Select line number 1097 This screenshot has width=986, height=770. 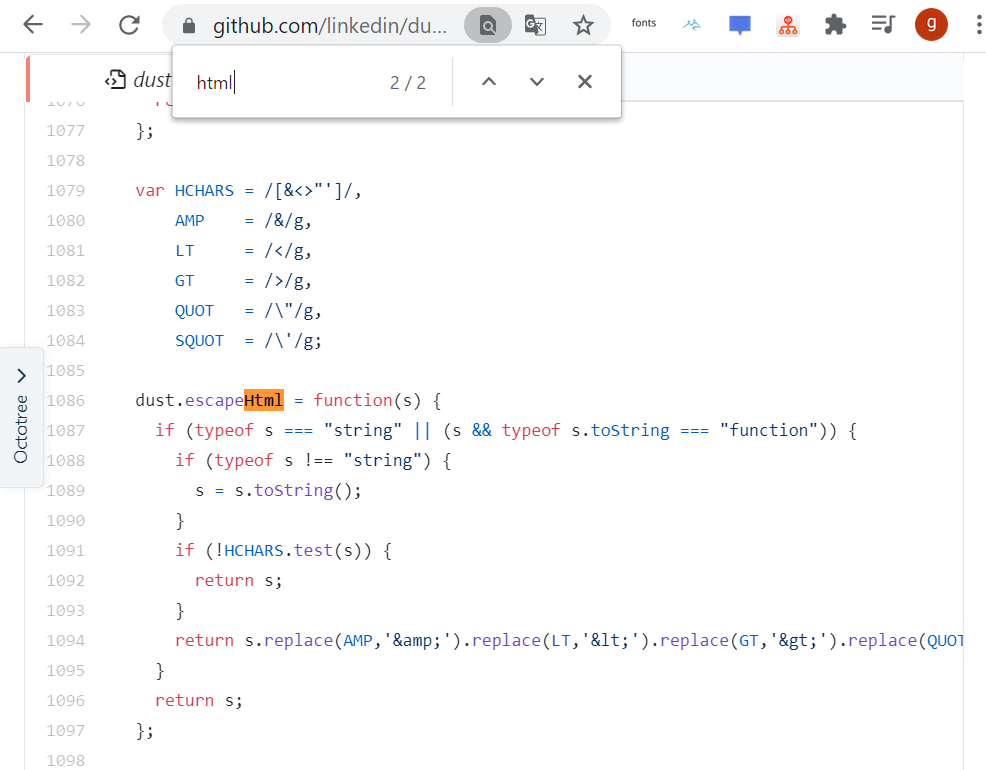click(x=65, y=730)
